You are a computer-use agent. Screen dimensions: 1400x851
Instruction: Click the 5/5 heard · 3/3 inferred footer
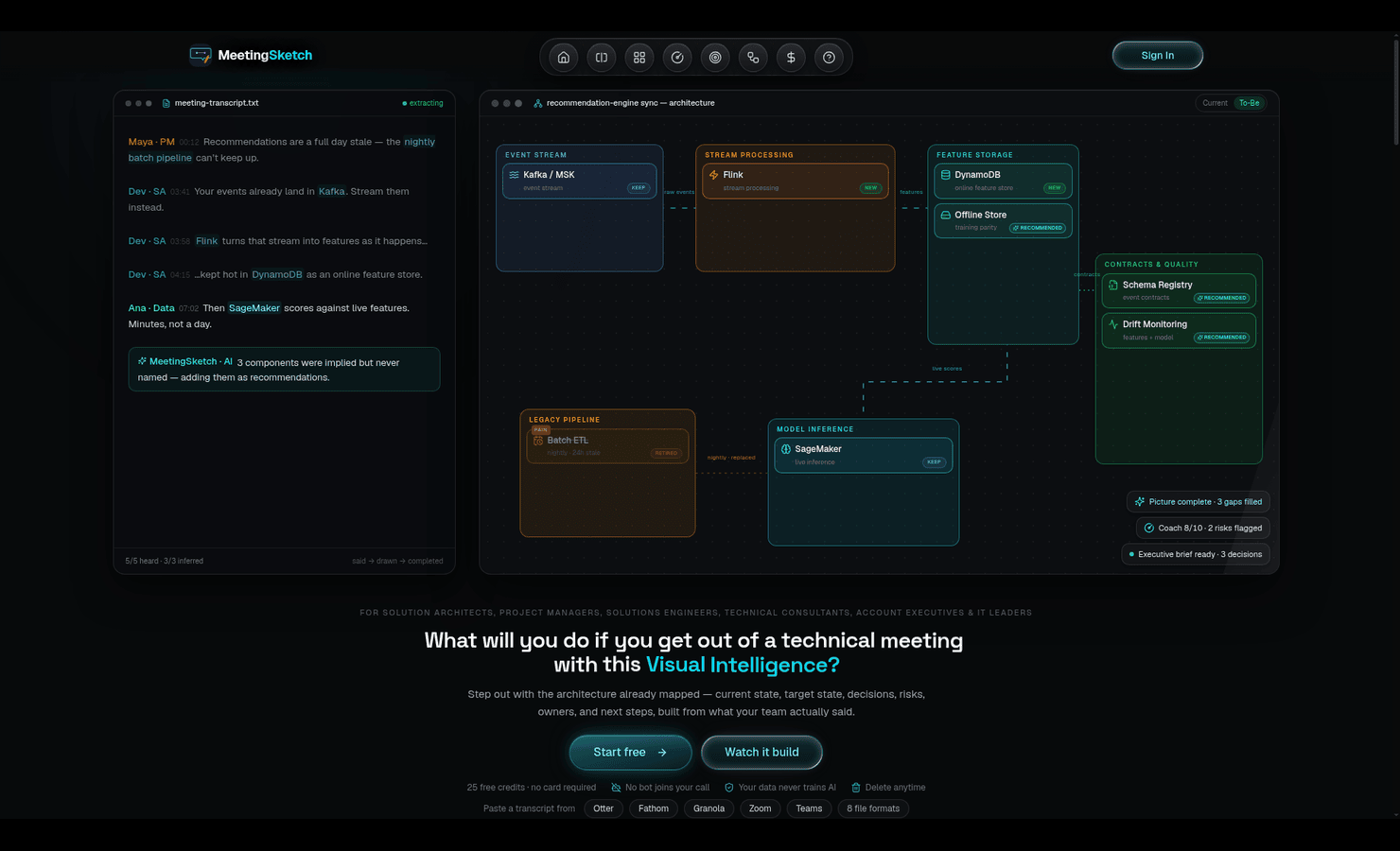click(x=165, y=561)
